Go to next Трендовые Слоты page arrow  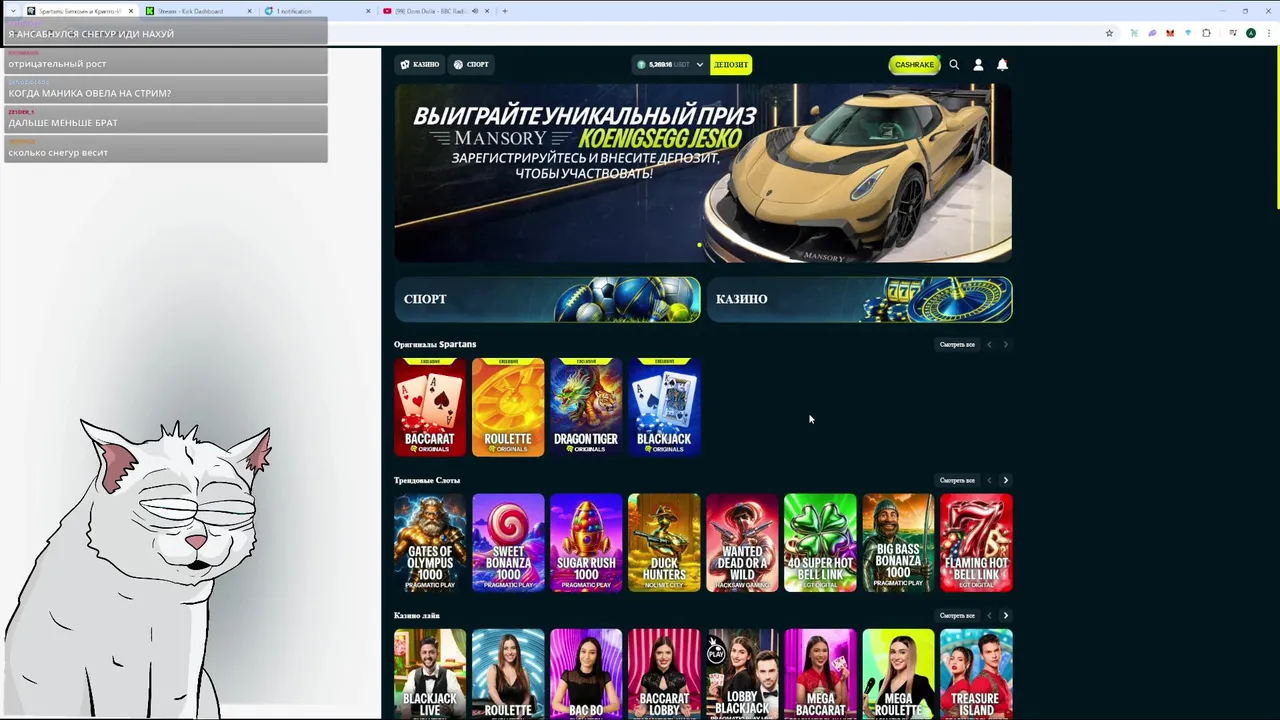1005,480
